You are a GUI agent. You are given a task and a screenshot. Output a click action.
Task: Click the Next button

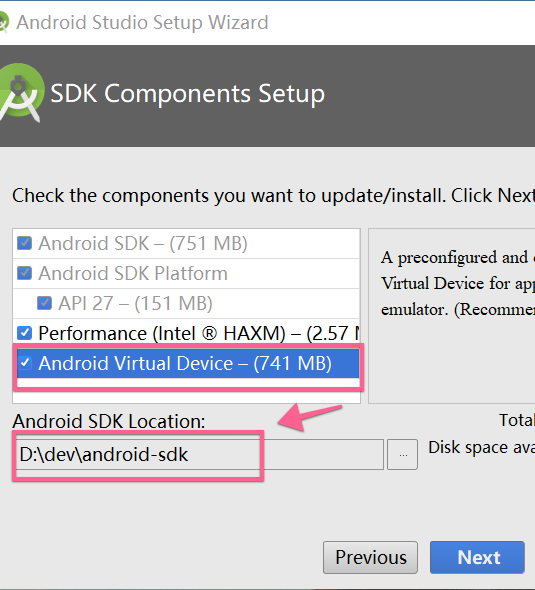(x=477, y=557)
